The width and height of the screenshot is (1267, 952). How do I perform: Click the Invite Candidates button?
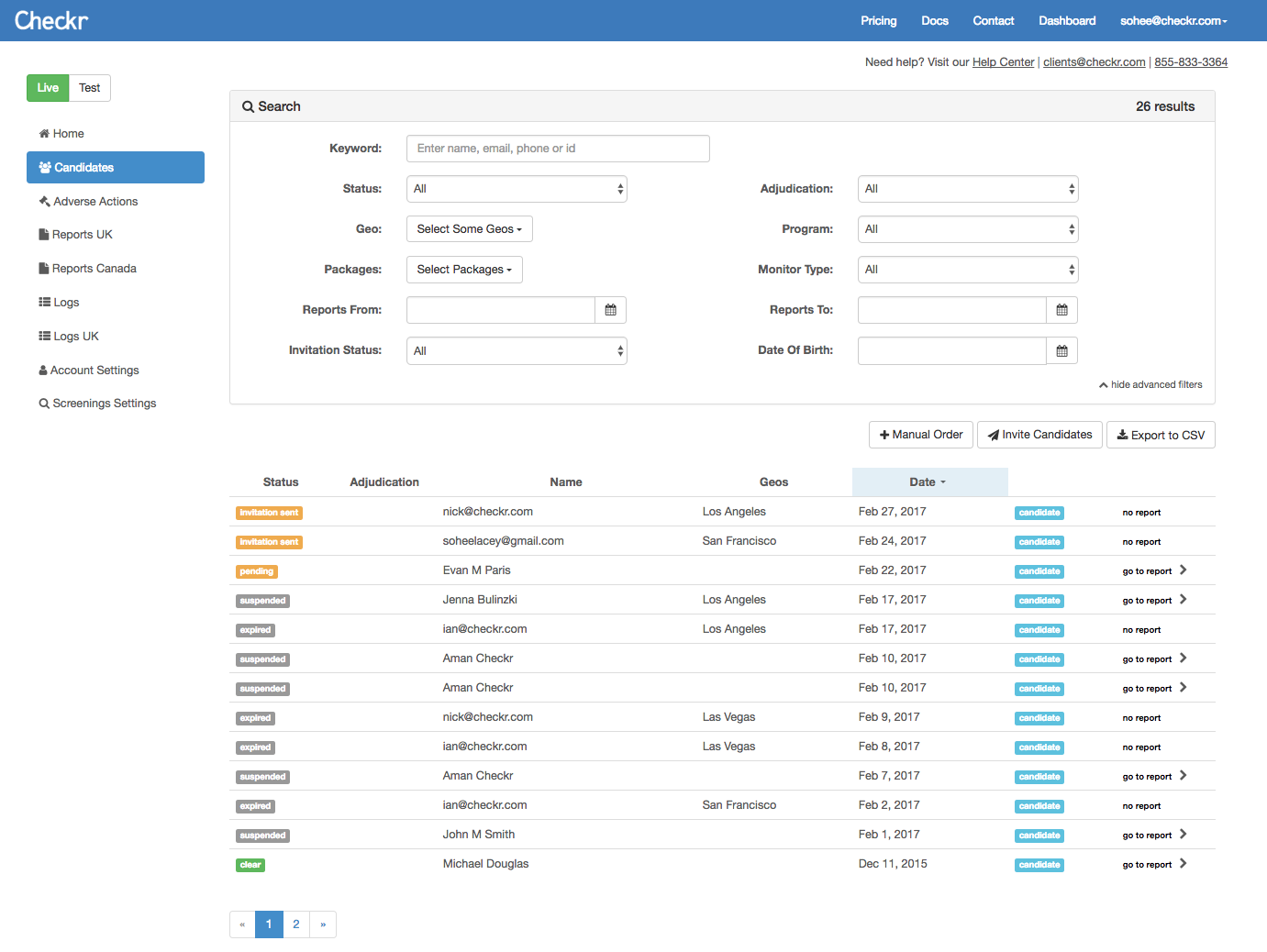(x=1039, y=435)
